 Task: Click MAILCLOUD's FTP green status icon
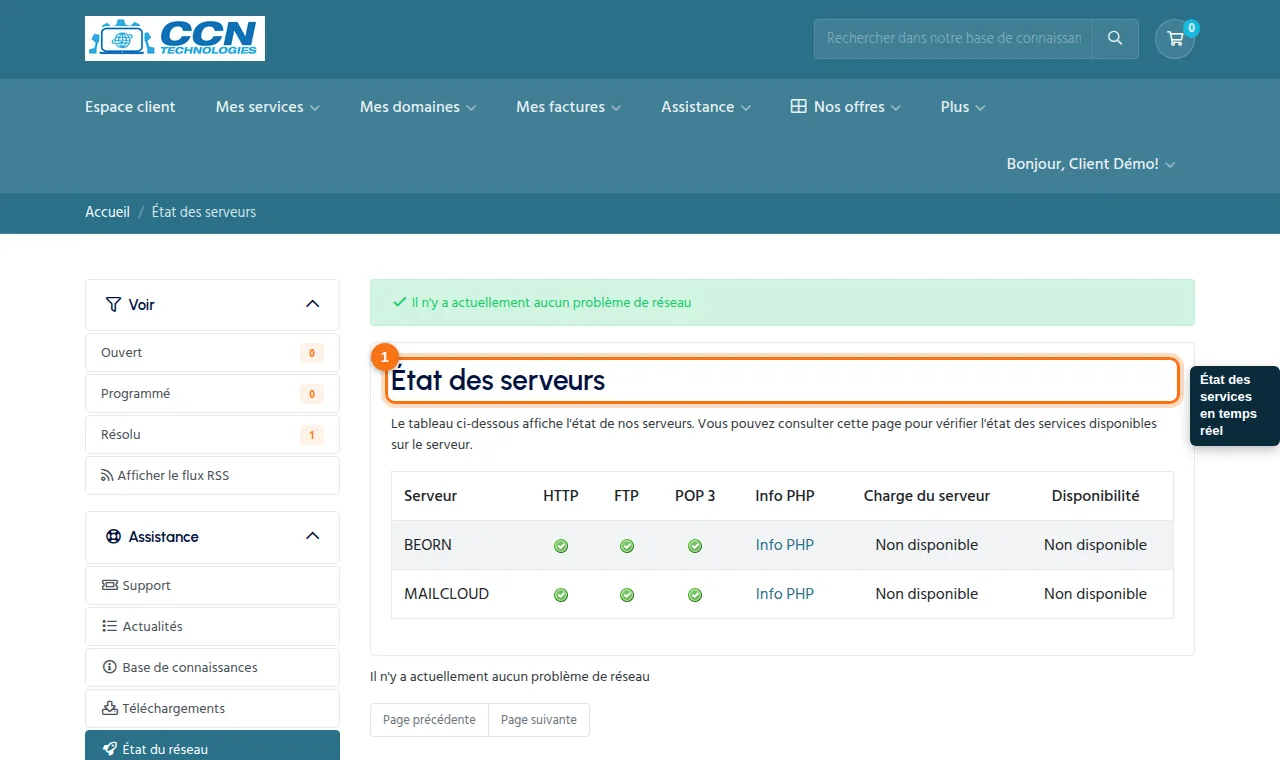tap(627, 595)
